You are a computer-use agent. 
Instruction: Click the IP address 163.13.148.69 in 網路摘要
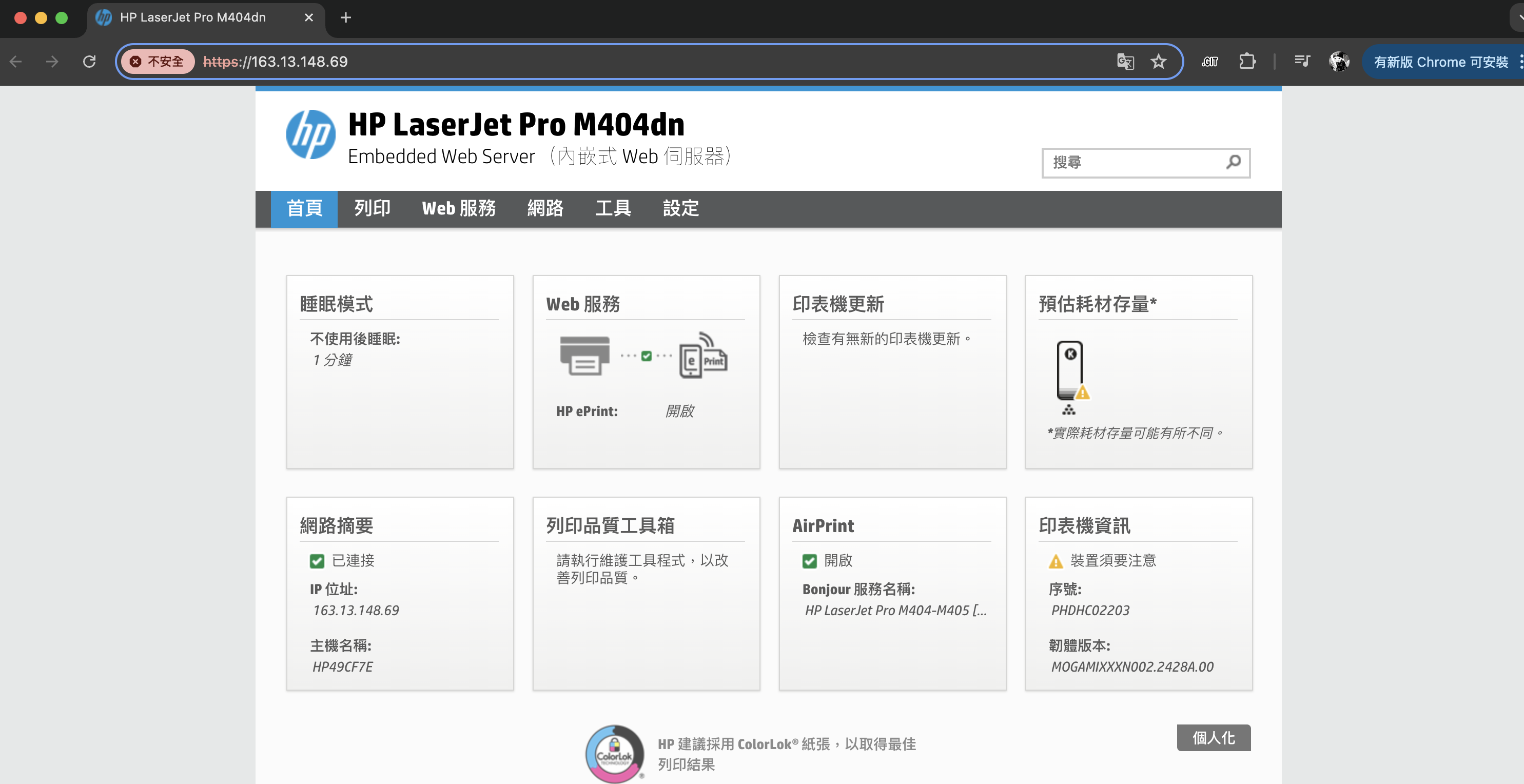pos(356,610)
